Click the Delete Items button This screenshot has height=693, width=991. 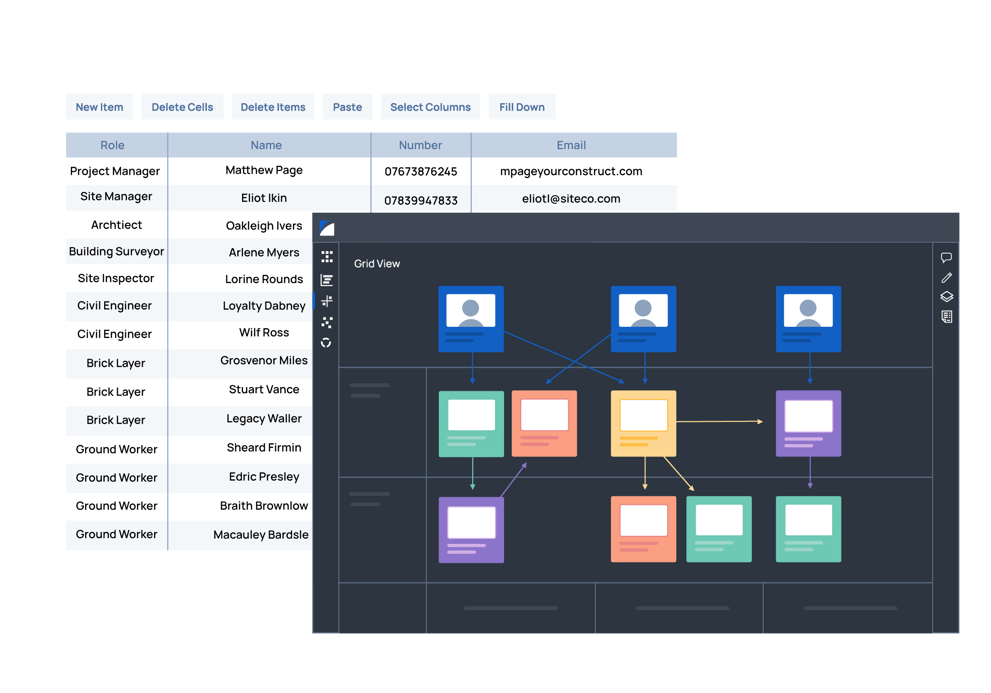coord(272,107)
